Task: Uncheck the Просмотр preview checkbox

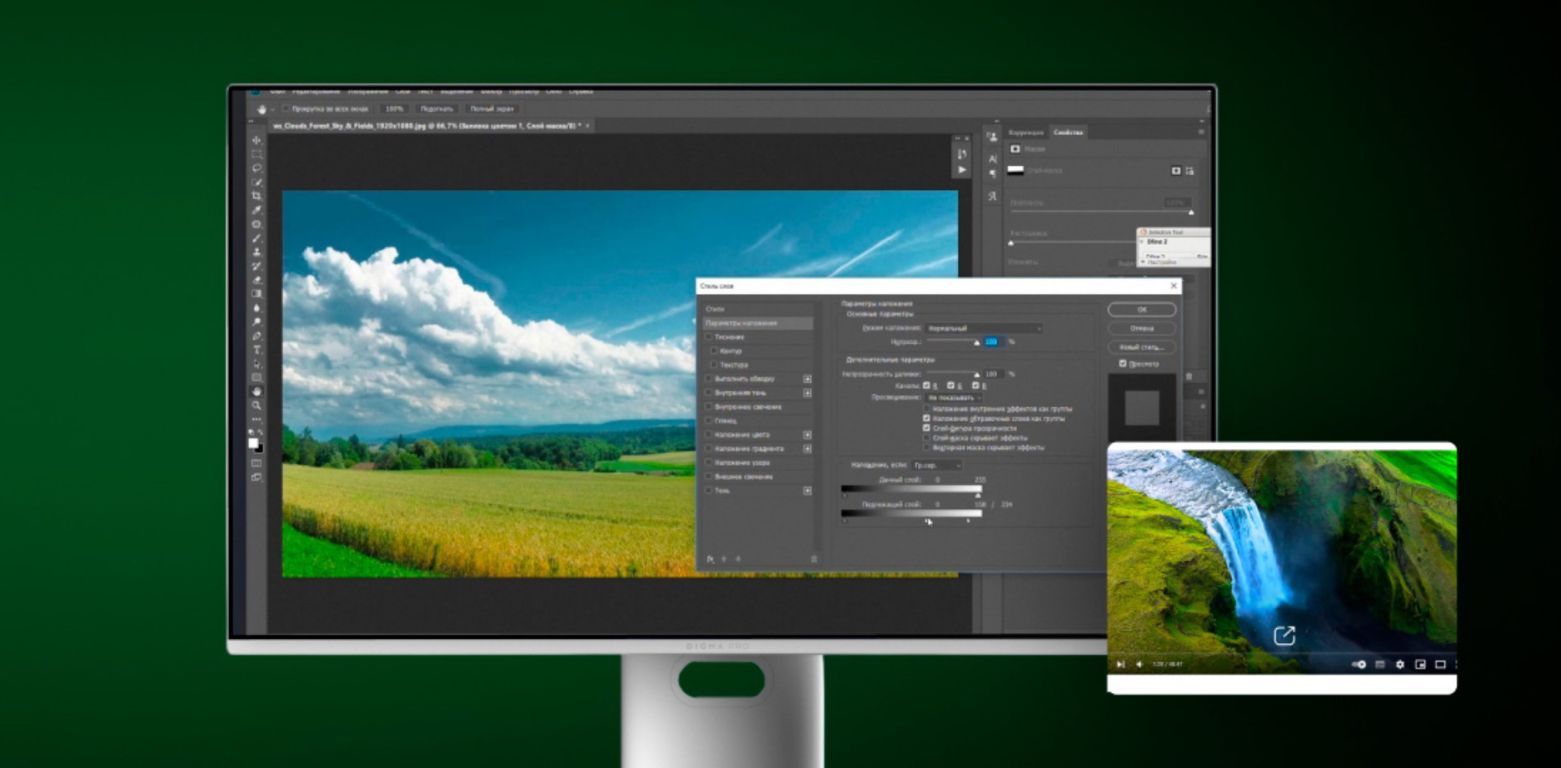Action: click(1121, 364)
